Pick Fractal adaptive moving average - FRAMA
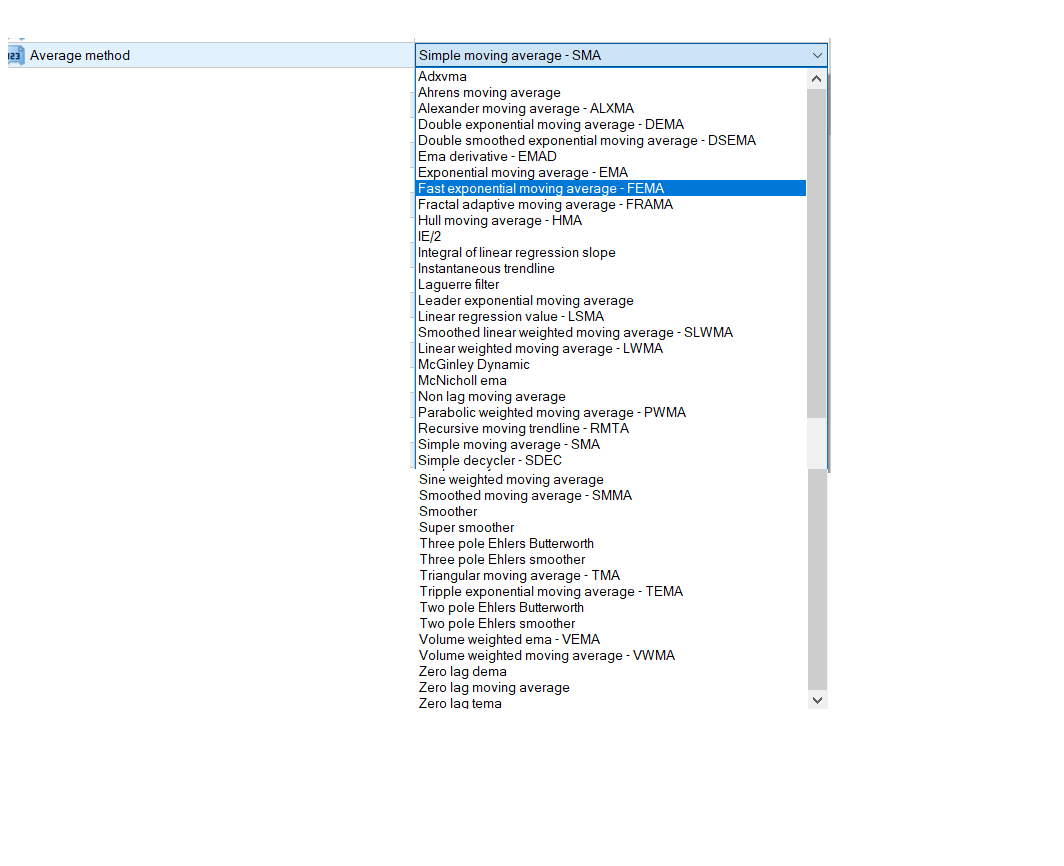Viewport: 1064px width, 866px height. click(x=546, y=205)
